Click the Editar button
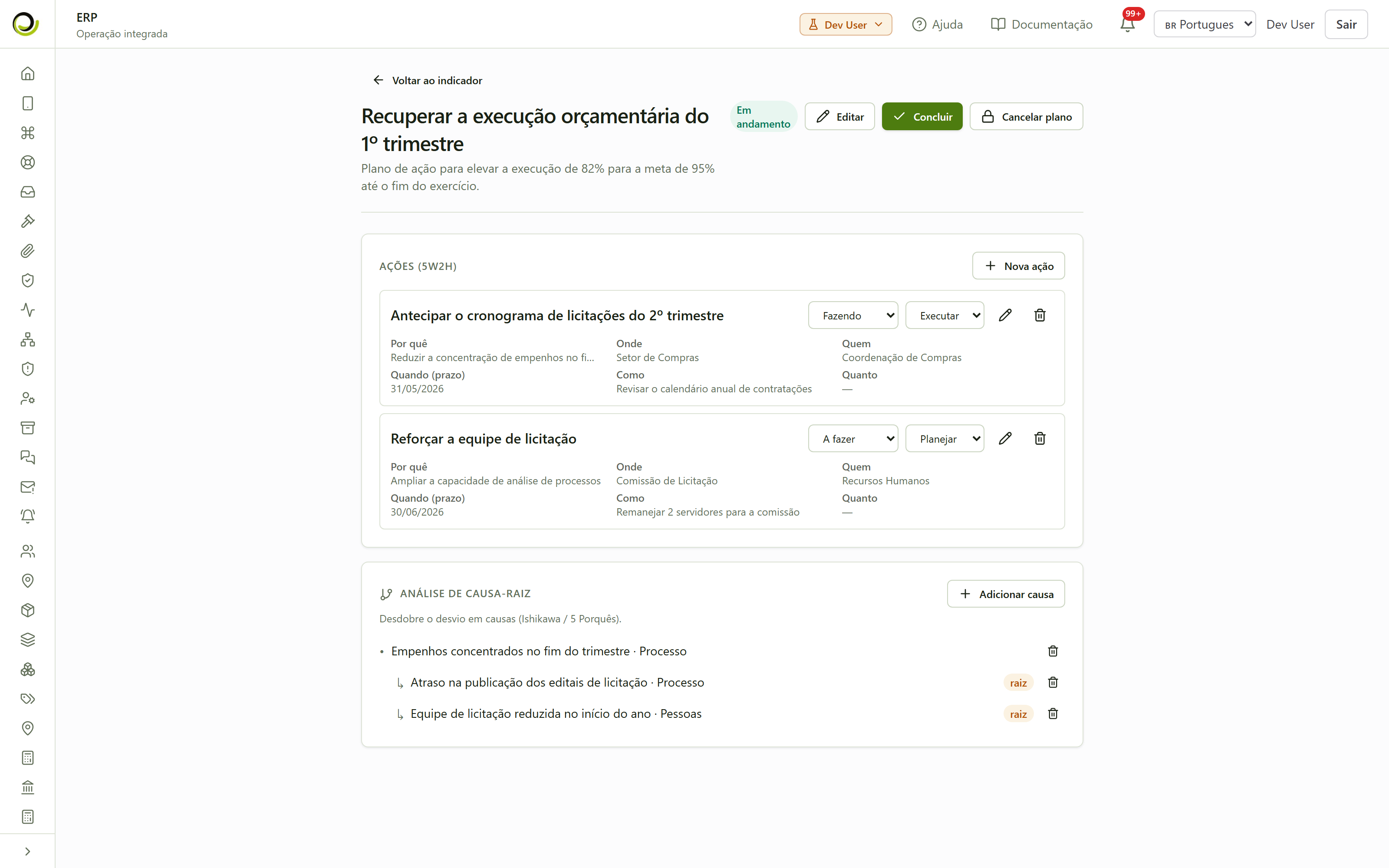The width and height of the screenshot is (1389, 868). 840,117
